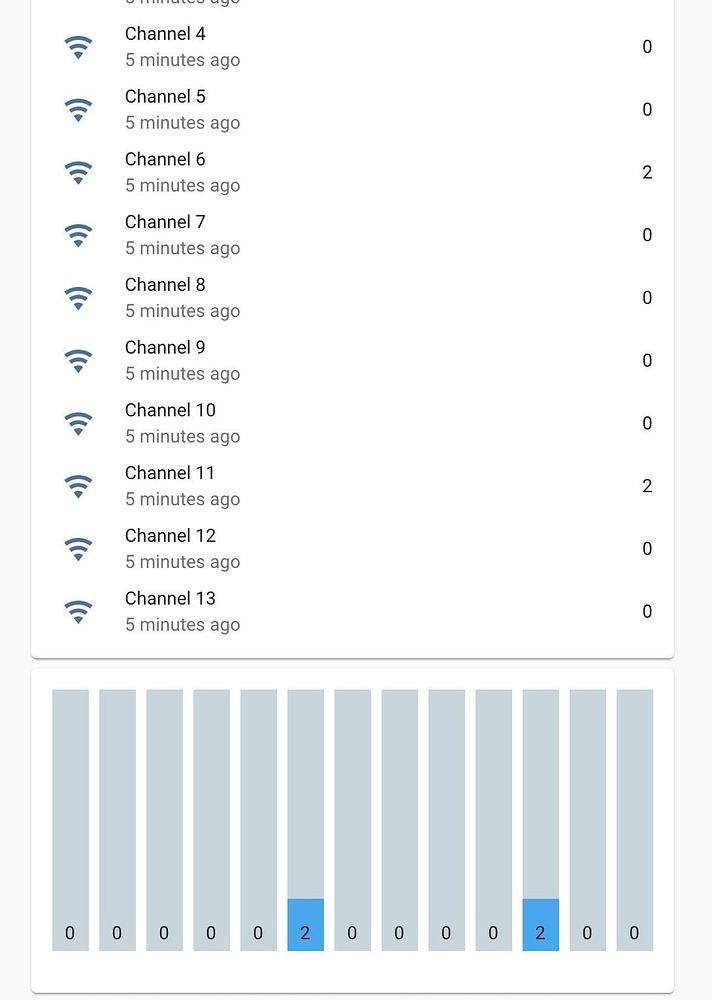Click the count value for Channel 11

click(647, 486)
